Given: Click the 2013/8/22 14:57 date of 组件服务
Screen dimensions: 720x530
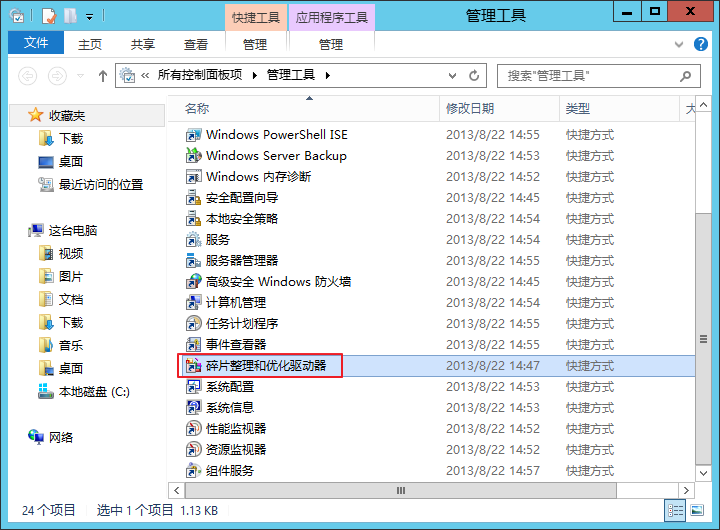Looking at the screenshot, I should (x=493, y=471).
